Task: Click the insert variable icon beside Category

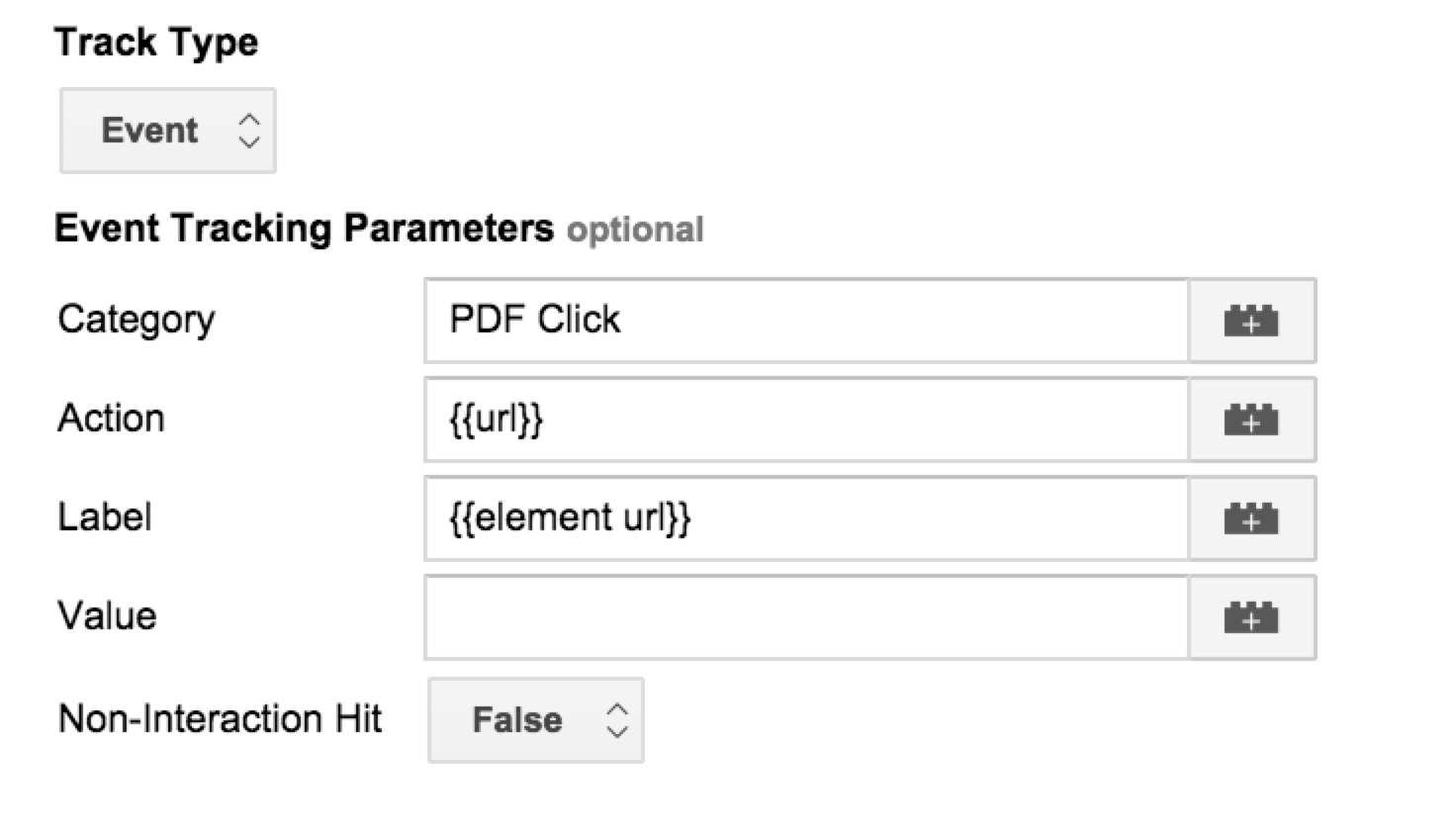Action: 1251,321
